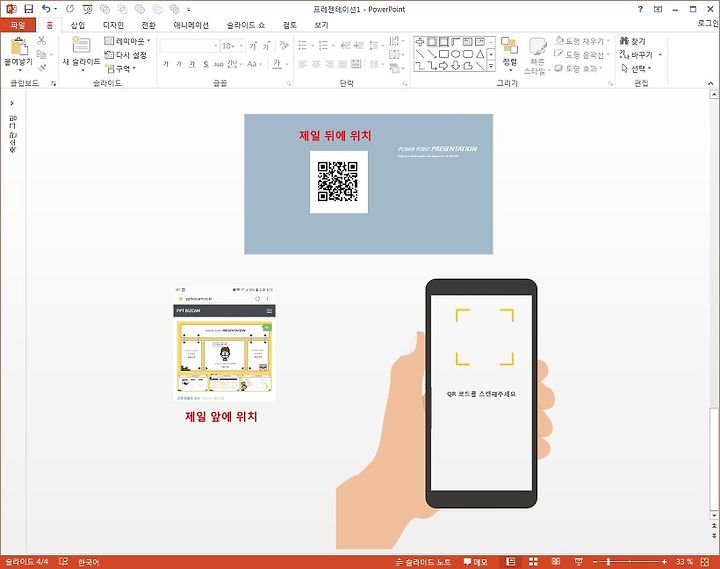
Task: Click the Reset (다시 설정) button
Action: coord(125,55)
